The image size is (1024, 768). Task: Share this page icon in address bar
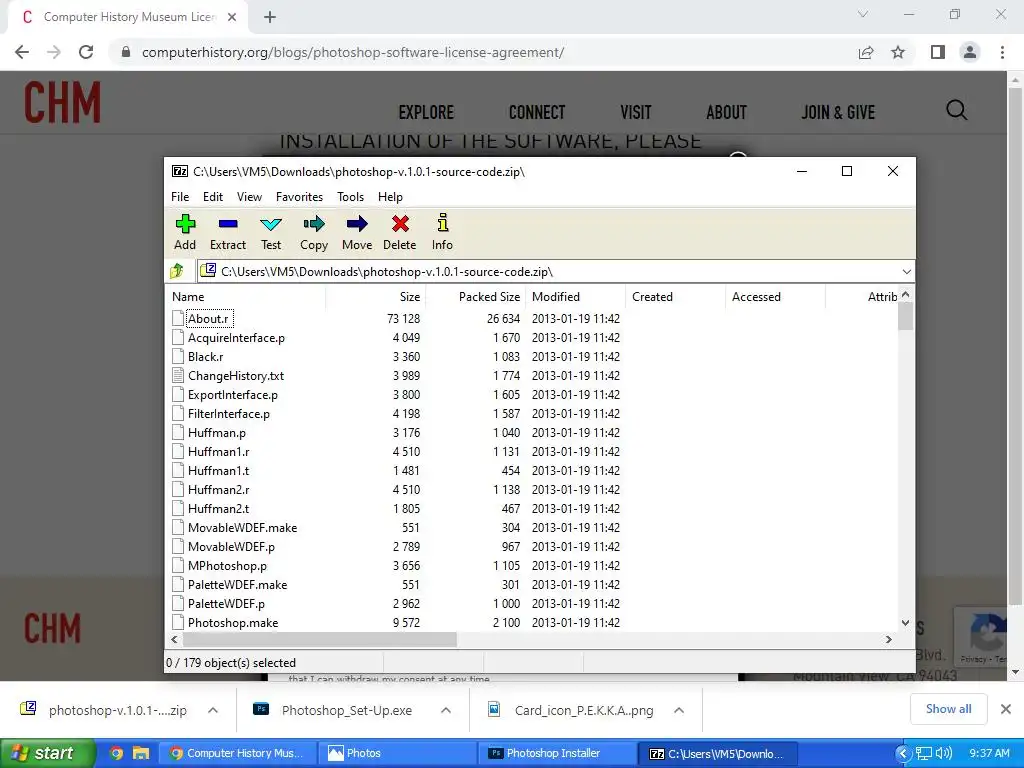pos(866,52)
